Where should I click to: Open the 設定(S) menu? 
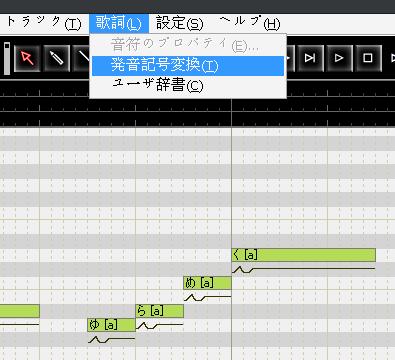click(179, 23)
